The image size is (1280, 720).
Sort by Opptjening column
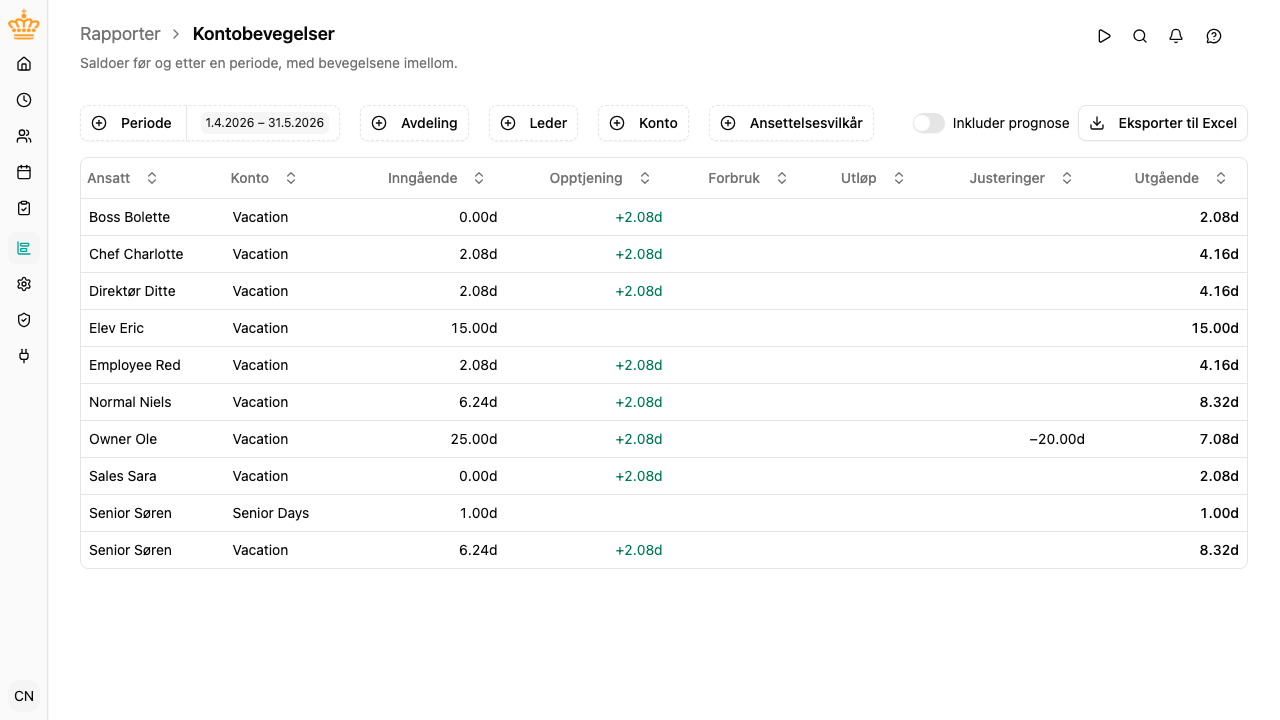pos(600,178)
